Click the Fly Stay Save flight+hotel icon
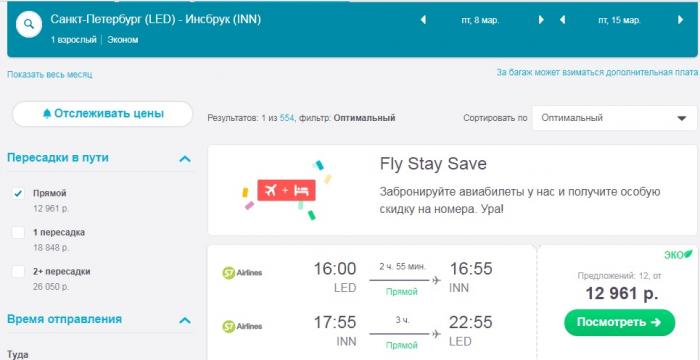Viewport: 700px width, 360px height. click(287, 190)
